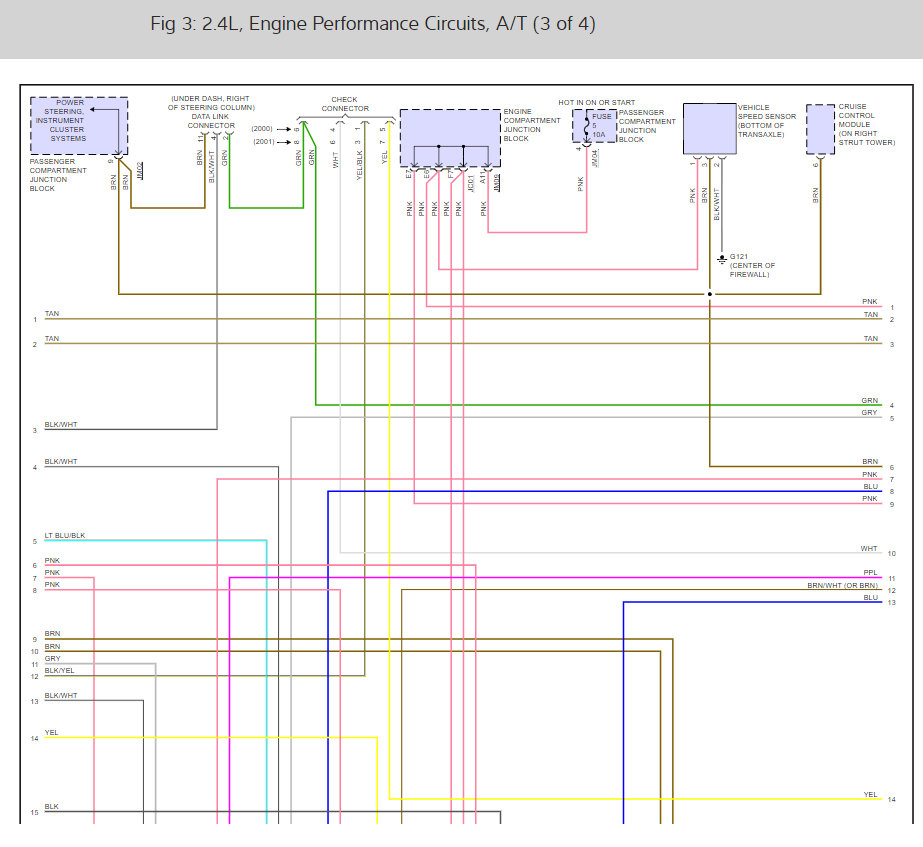
Task: Click the 'HOT IN ON OR START' label
Action: pyautogui.click(x=596, y=102)
